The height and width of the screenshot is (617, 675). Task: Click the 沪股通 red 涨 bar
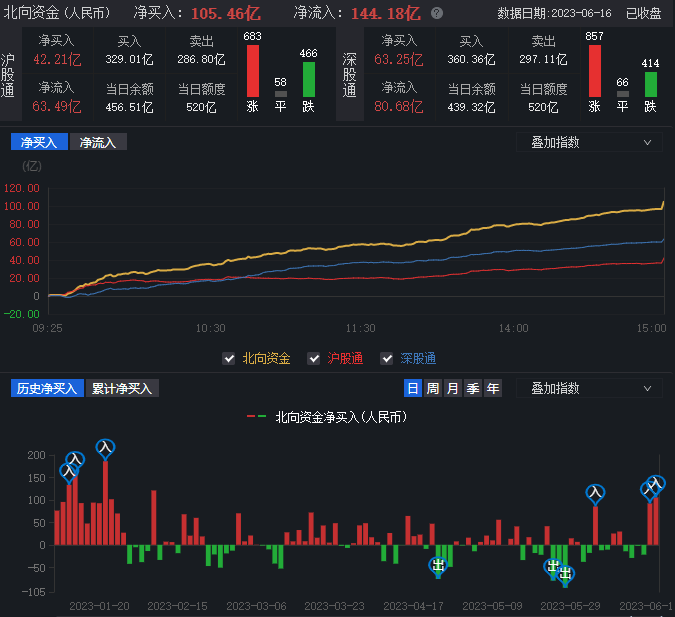[252, 71]
